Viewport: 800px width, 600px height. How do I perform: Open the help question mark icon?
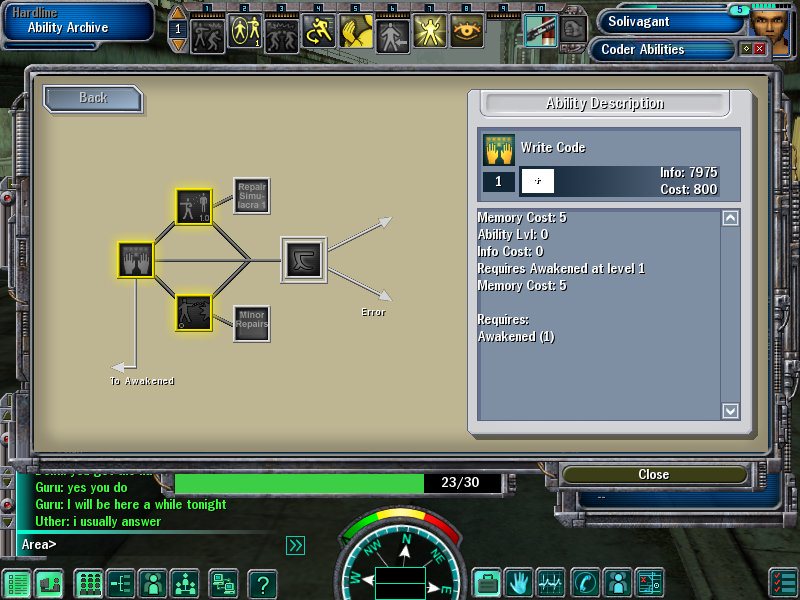click(262, 584)
